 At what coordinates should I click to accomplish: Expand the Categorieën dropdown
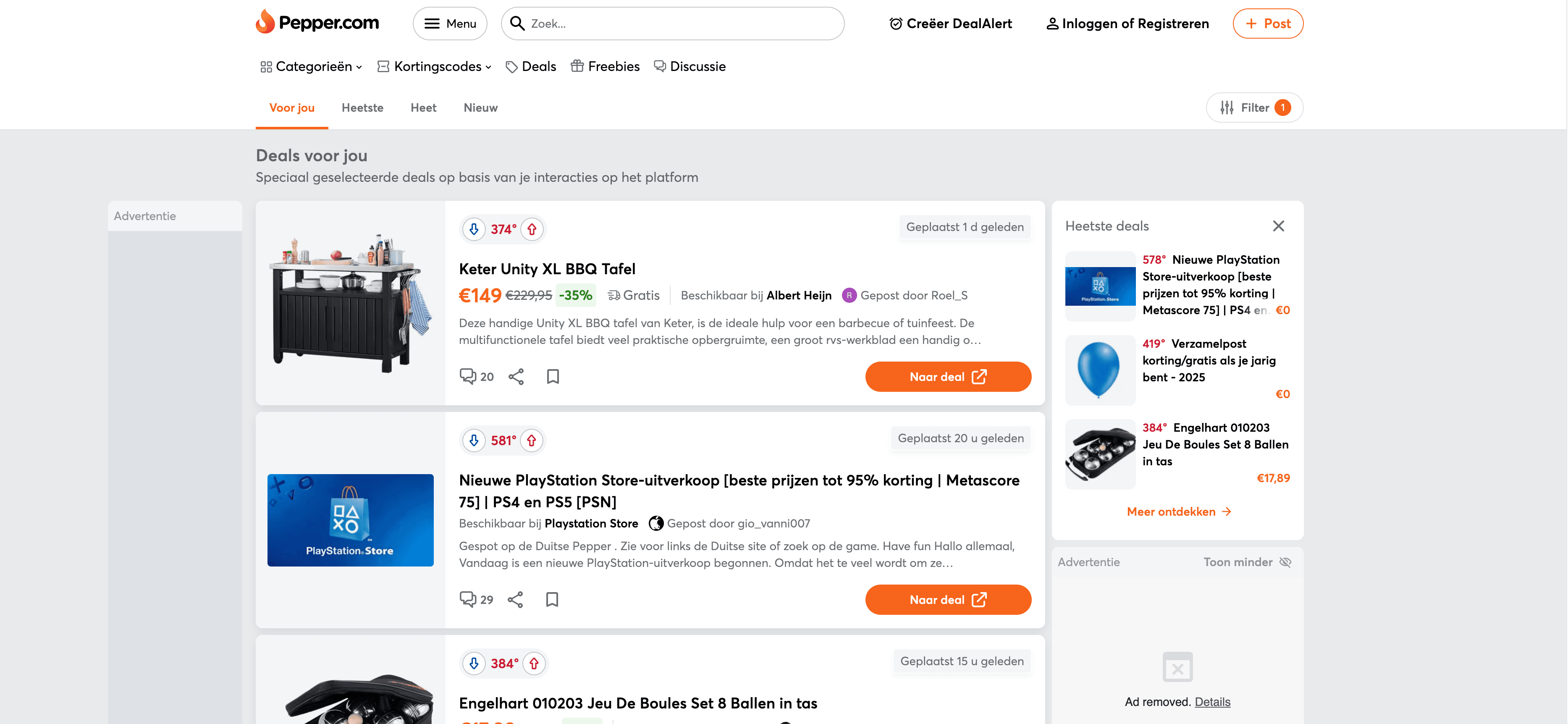click(x=311, y=66)
